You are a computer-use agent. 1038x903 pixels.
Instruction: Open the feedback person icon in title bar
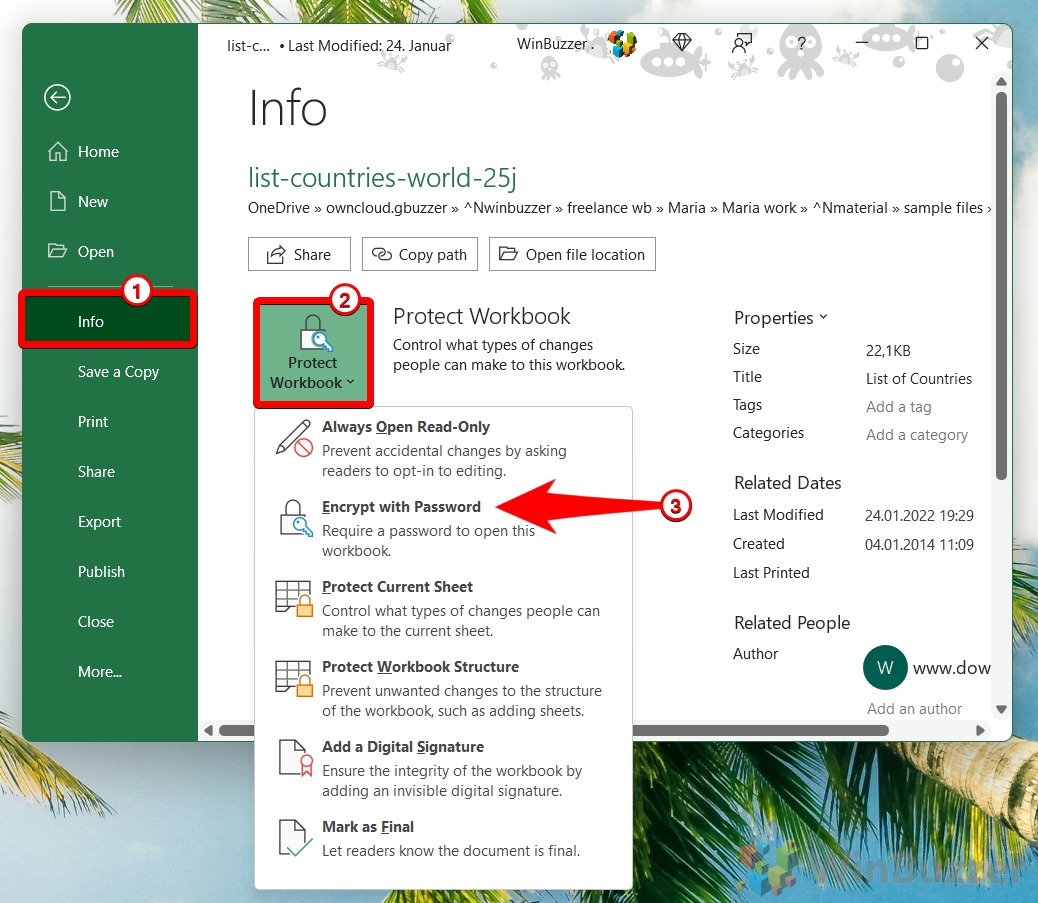(741, 43)
